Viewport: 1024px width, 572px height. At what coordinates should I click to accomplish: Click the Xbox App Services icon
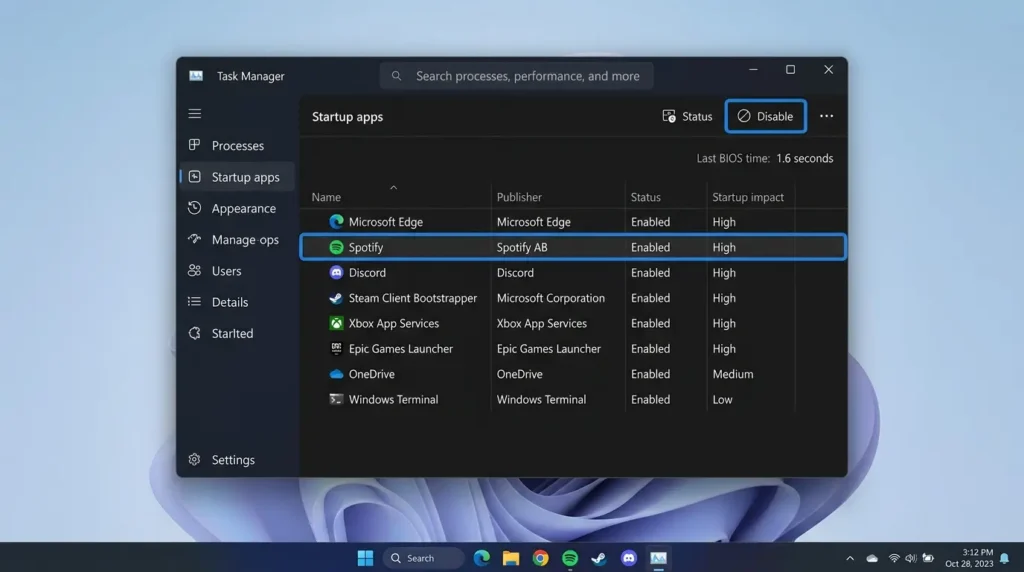point(336,323)
